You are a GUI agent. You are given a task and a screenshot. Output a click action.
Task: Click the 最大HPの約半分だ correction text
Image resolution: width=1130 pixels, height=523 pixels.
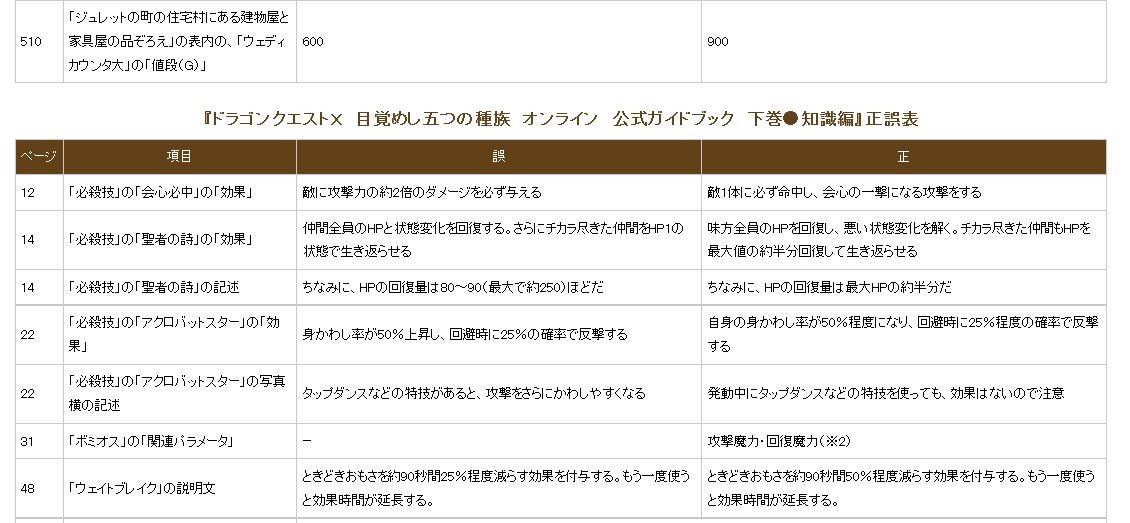click(x=829, y=287)
